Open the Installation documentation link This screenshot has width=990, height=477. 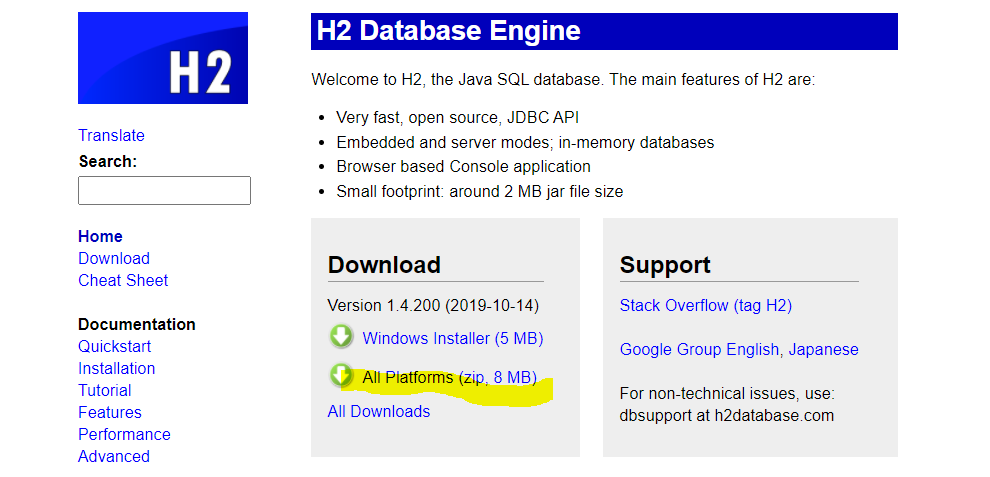coord(116,368)
